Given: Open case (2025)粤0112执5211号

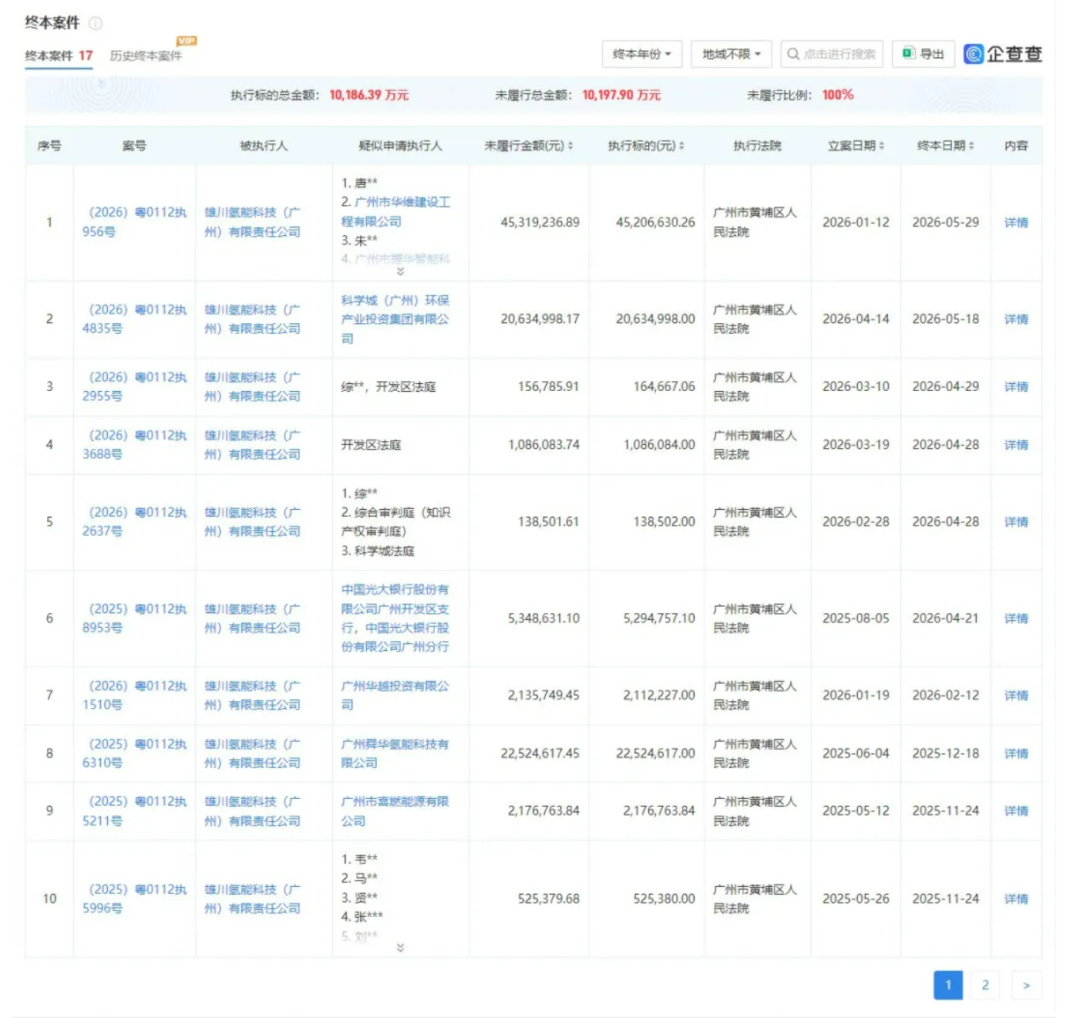Looking at the screenshot, I should click(x=134, y=811).
